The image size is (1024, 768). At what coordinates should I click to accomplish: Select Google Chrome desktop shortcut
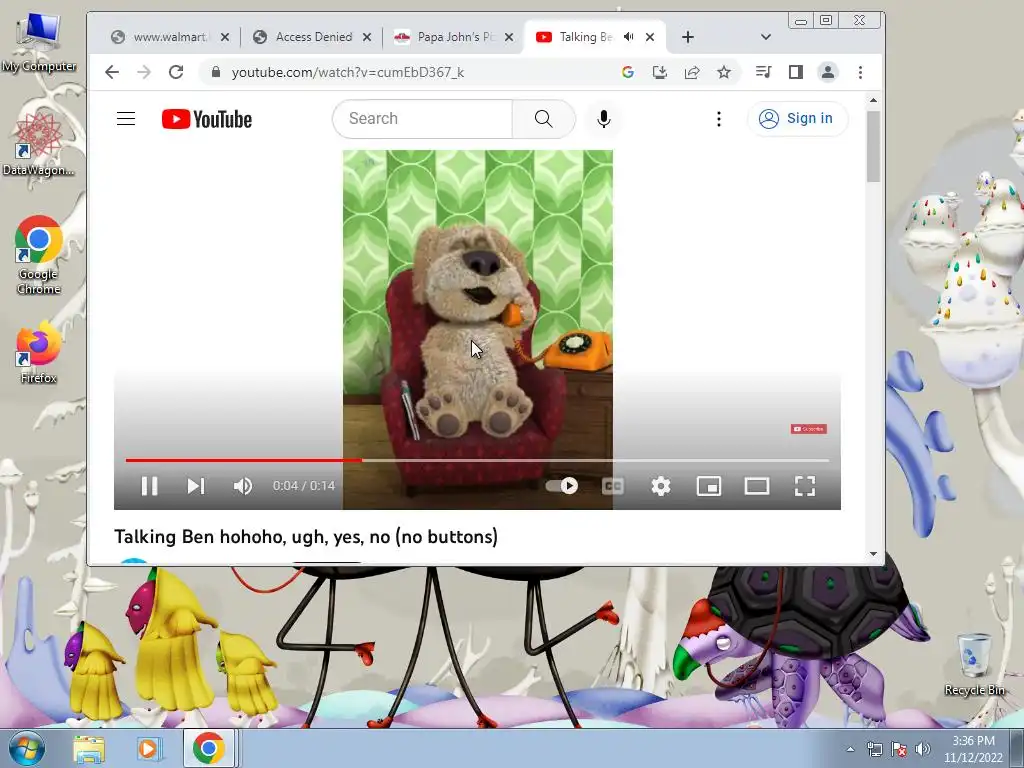coord(39,255)
